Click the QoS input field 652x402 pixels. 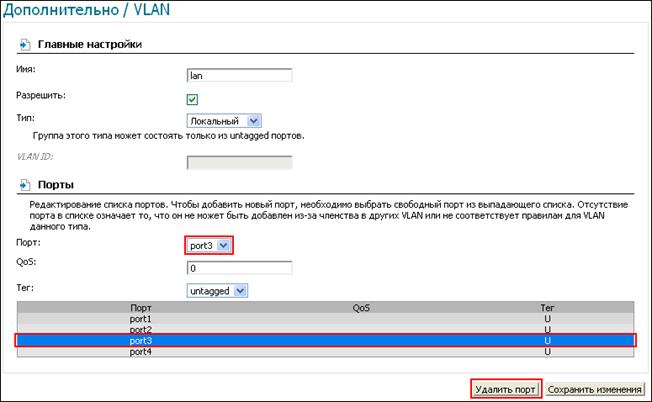[x=240, y=268]
